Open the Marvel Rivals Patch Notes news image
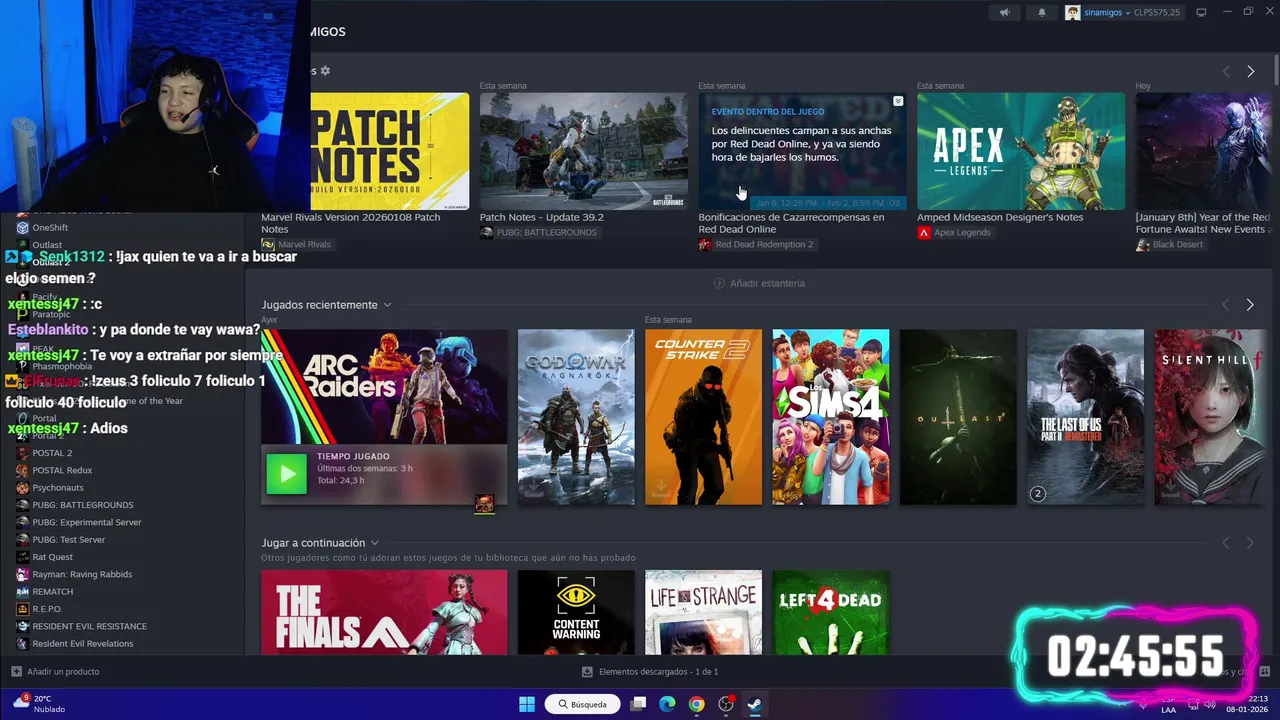 coord(388,151)
